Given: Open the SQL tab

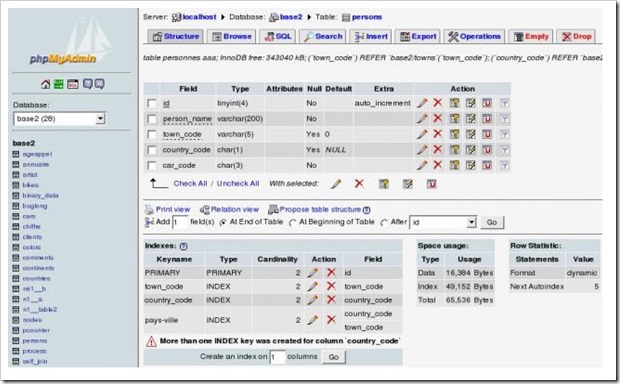Looking at the screenshot, I should (x=278, y=36).
